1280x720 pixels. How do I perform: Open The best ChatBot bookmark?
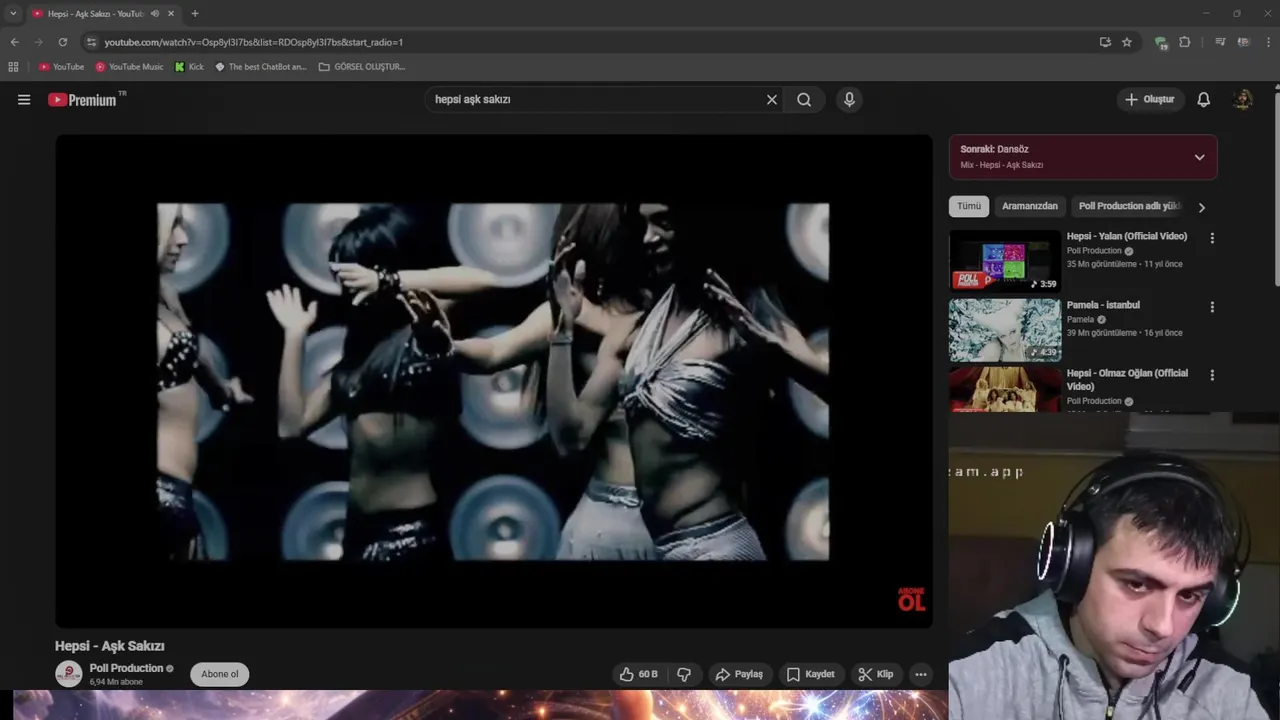[261, 67]
